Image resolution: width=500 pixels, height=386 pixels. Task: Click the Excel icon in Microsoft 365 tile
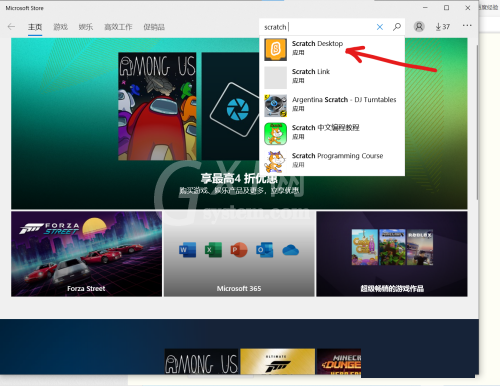213,250
